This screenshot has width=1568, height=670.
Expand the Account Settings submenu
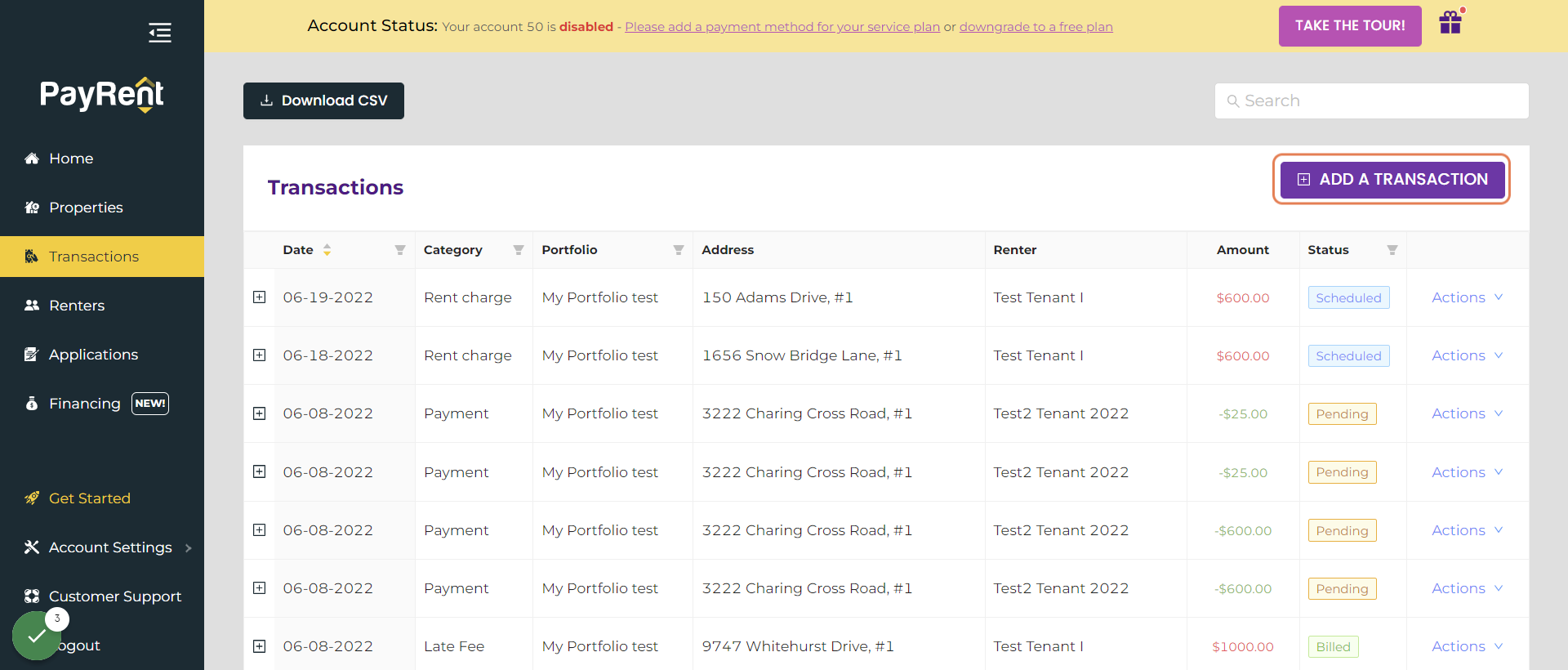coord(102,547)
